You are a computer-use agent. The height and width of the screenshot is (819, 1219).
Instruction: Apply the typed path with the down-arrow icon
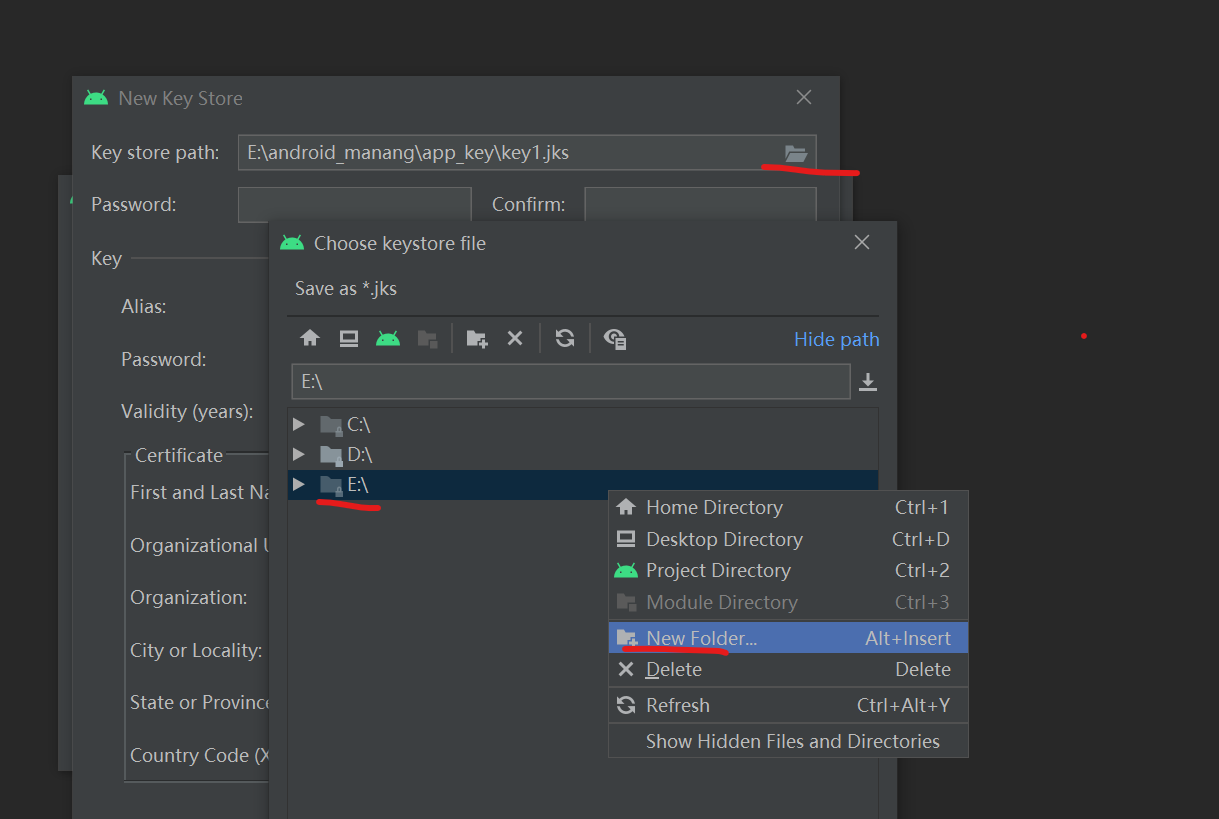tap(867, 381)
